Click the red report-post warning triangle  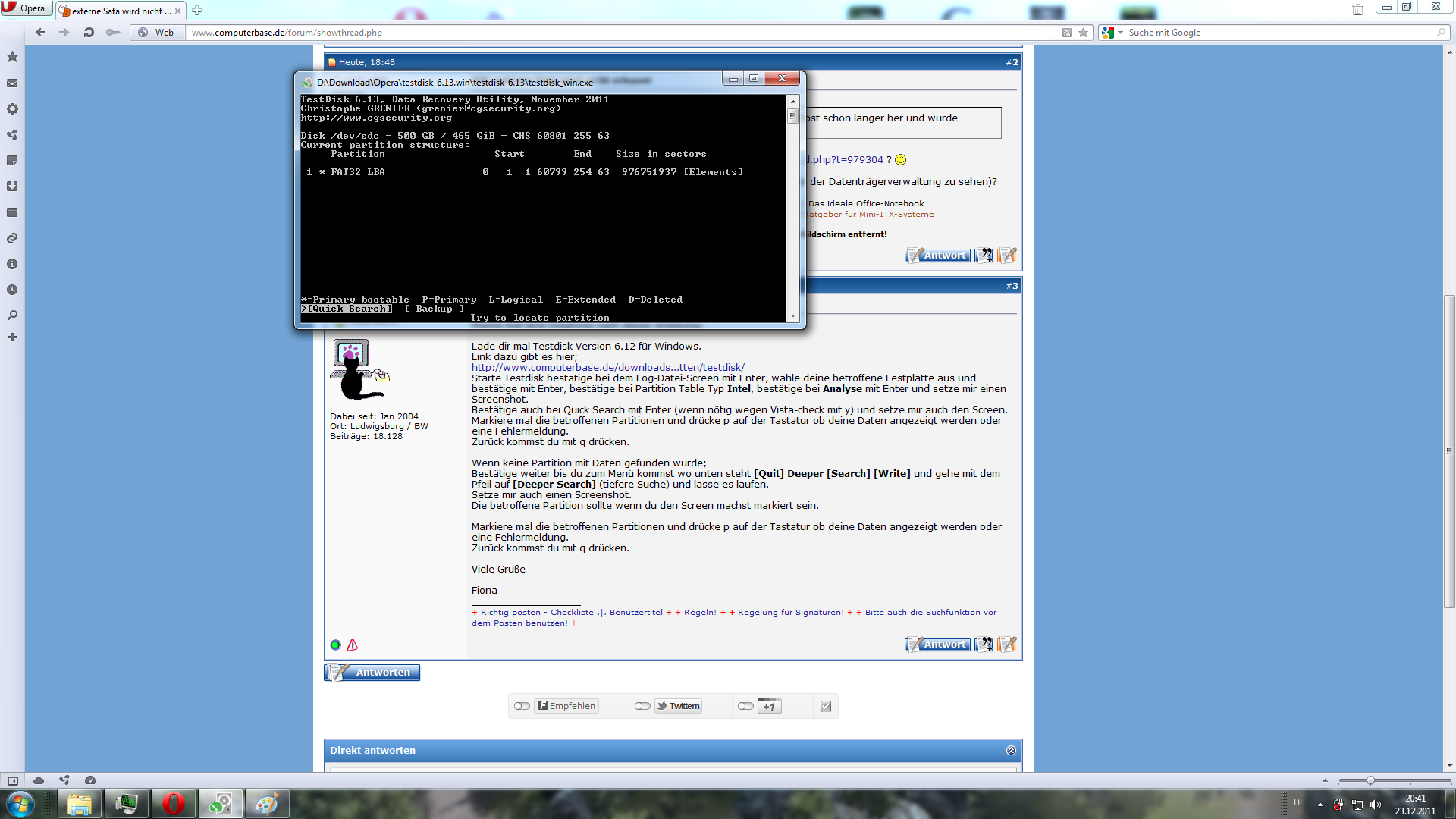[353, 645]
